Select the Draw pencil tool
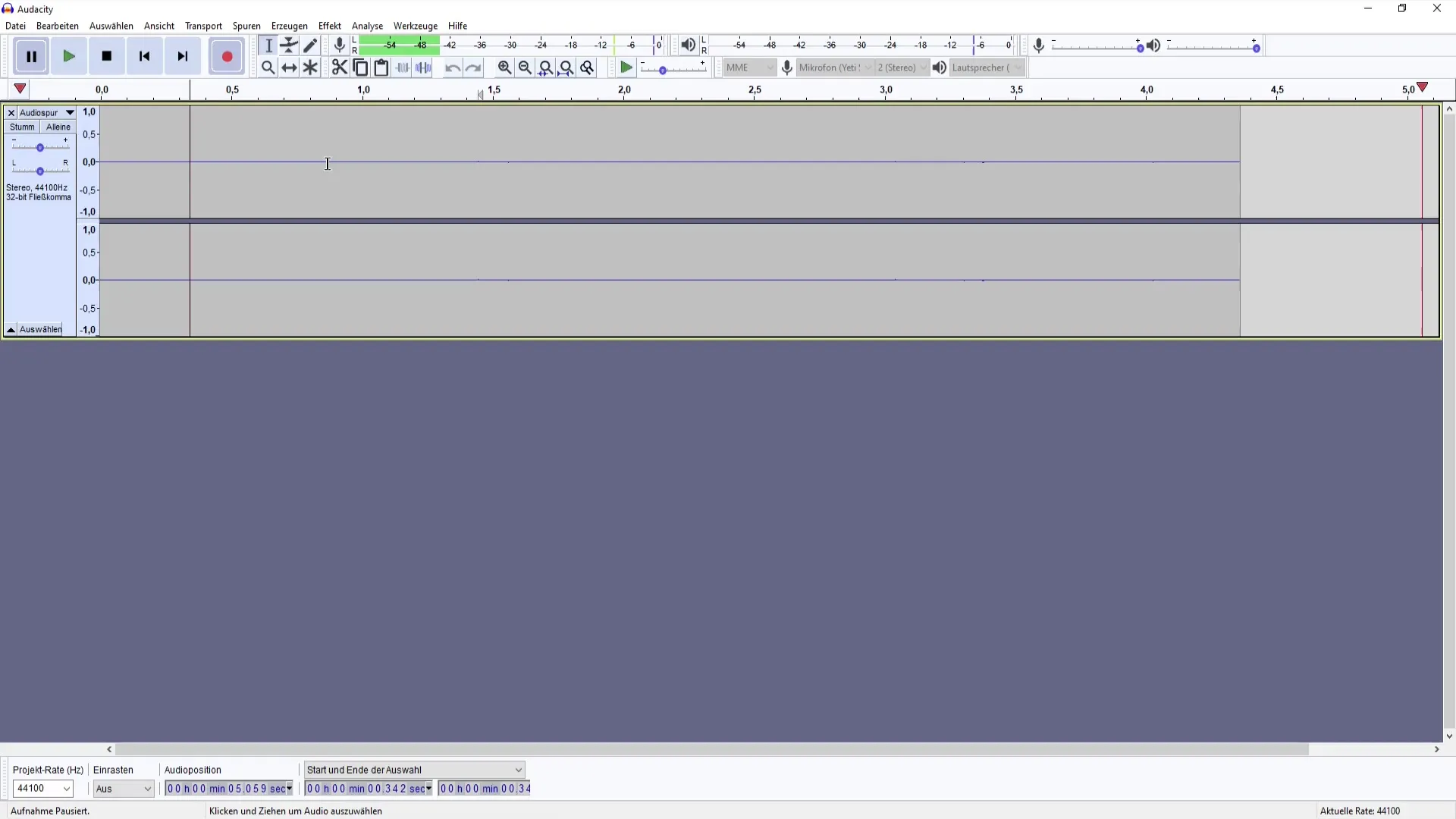The image size is (1456, 819). (310, 45)
